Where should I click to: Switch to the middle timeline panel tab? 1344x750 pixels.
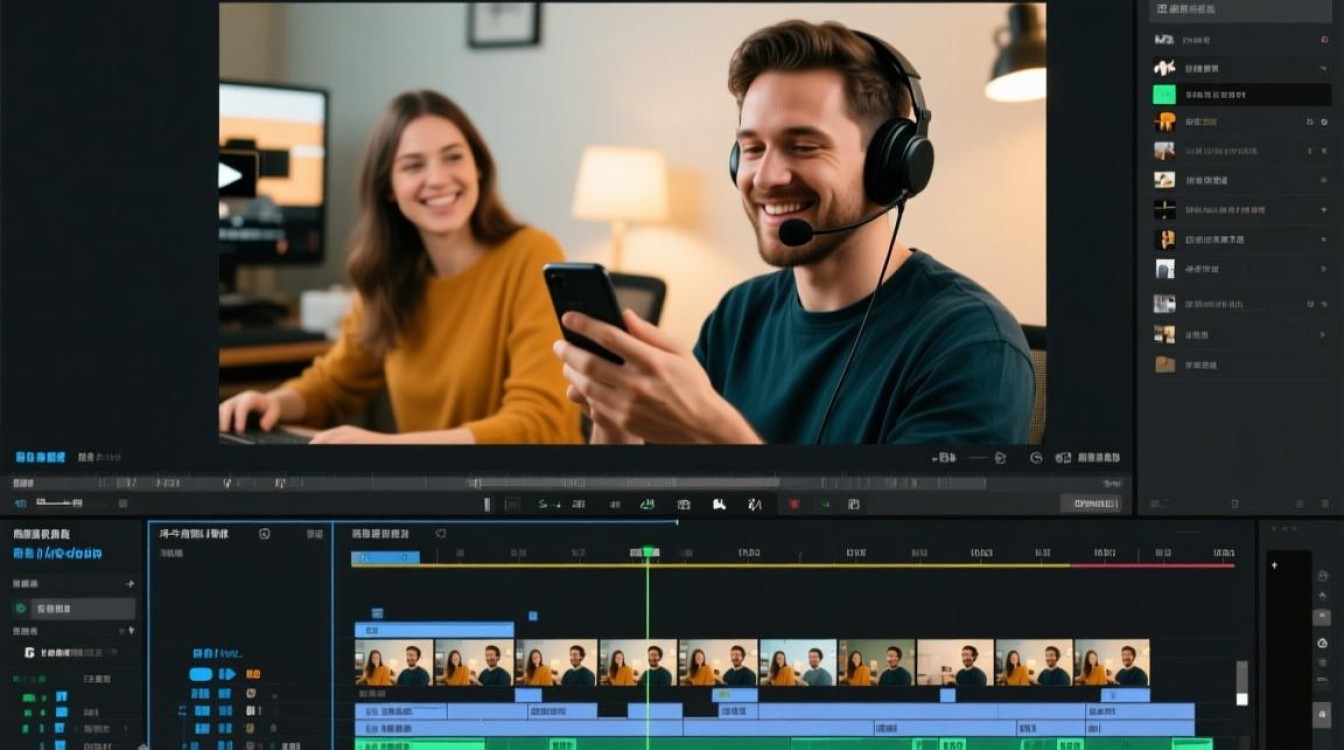(194, 534)
